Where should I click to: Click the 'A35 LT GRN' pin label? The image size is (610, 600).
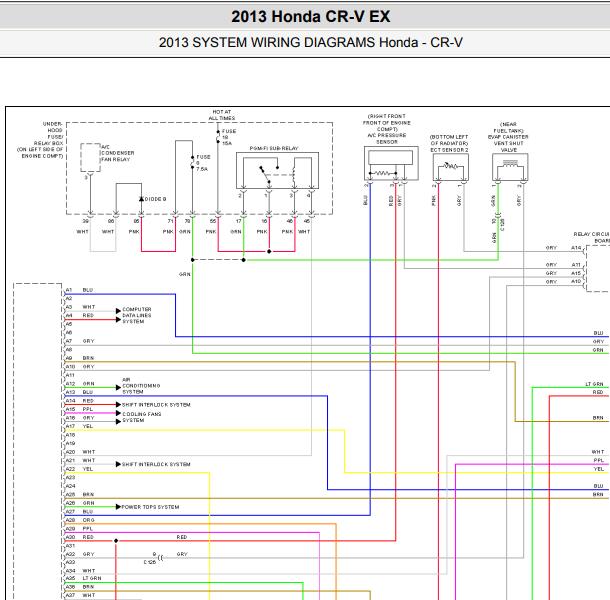83,578
